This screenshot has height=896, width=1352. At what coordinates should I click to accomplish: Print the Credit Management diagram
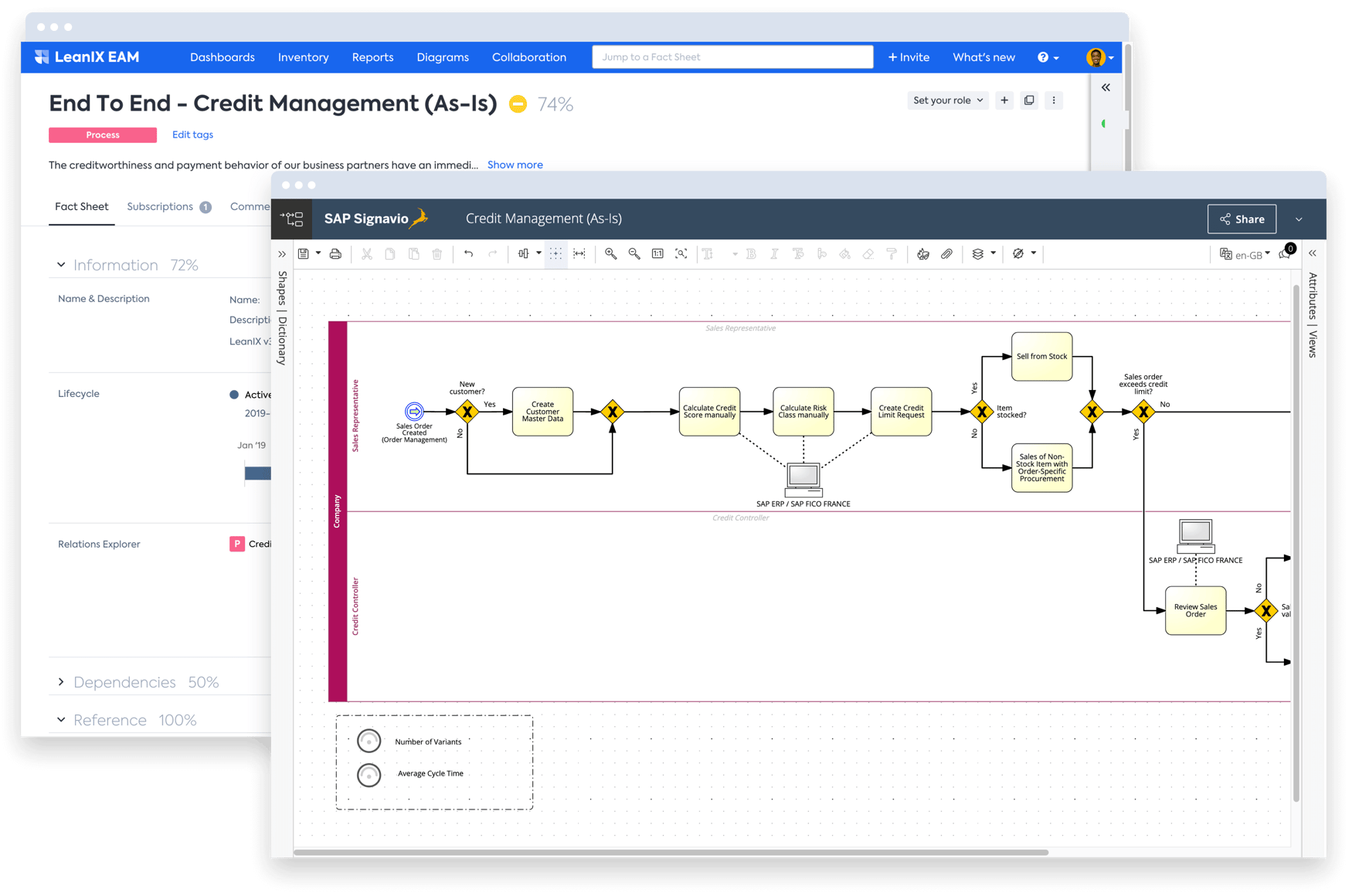[336, 253]
